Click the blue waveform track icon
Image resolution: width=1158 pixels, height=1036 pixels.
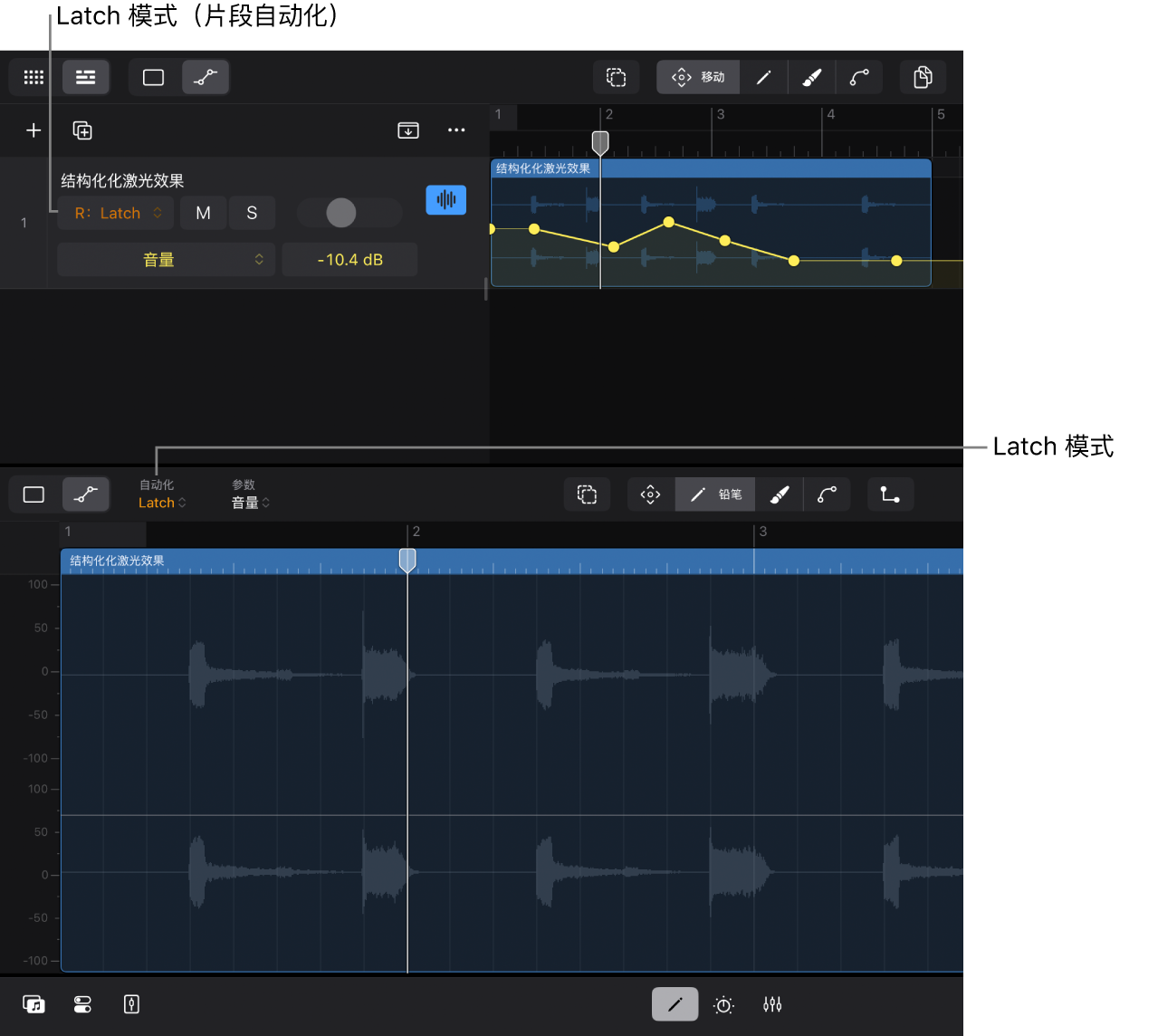coord(445,200)
